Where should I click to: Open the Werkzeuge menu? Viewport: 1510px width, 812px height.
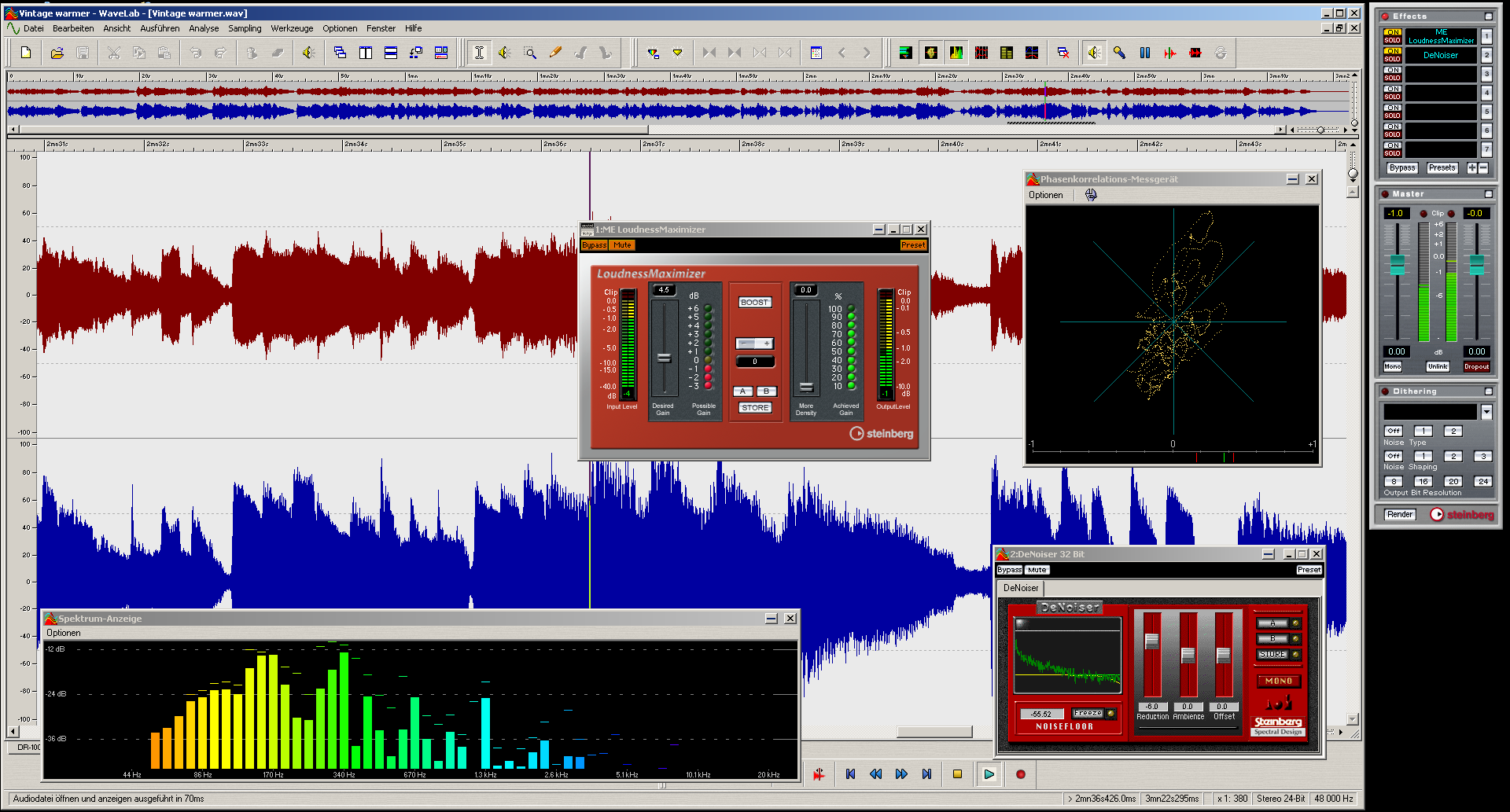point(292,28)
